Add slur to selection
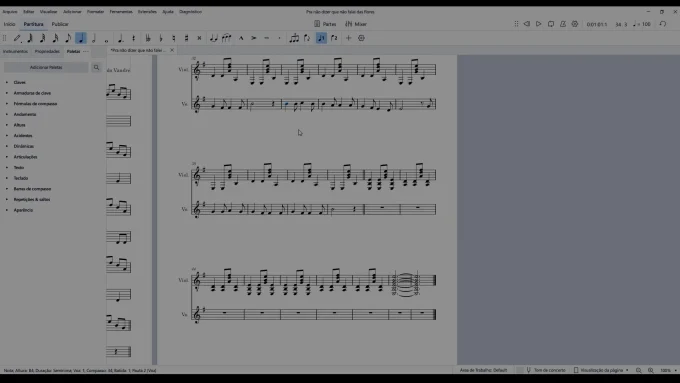Image resolution: width=680 pixels, height=383 pixels. click(226, 38)
